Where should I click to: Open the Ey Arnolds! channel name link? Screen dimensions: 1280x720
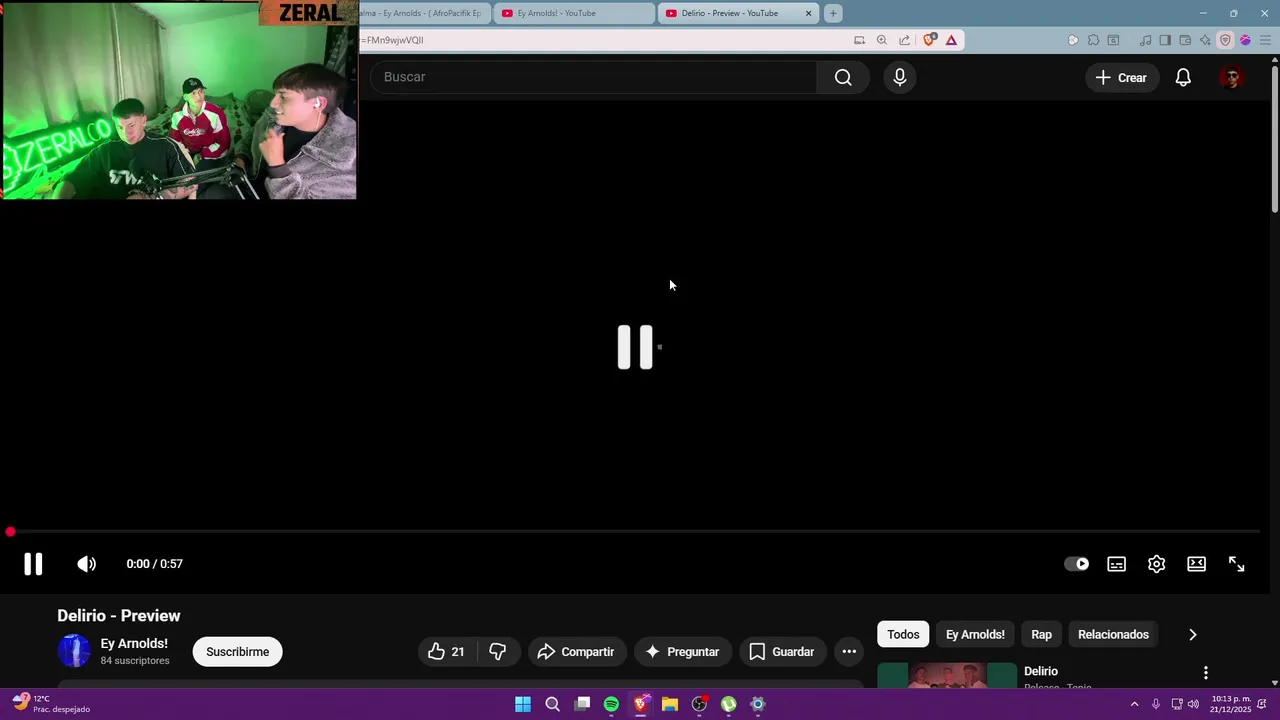pos(134,643)
